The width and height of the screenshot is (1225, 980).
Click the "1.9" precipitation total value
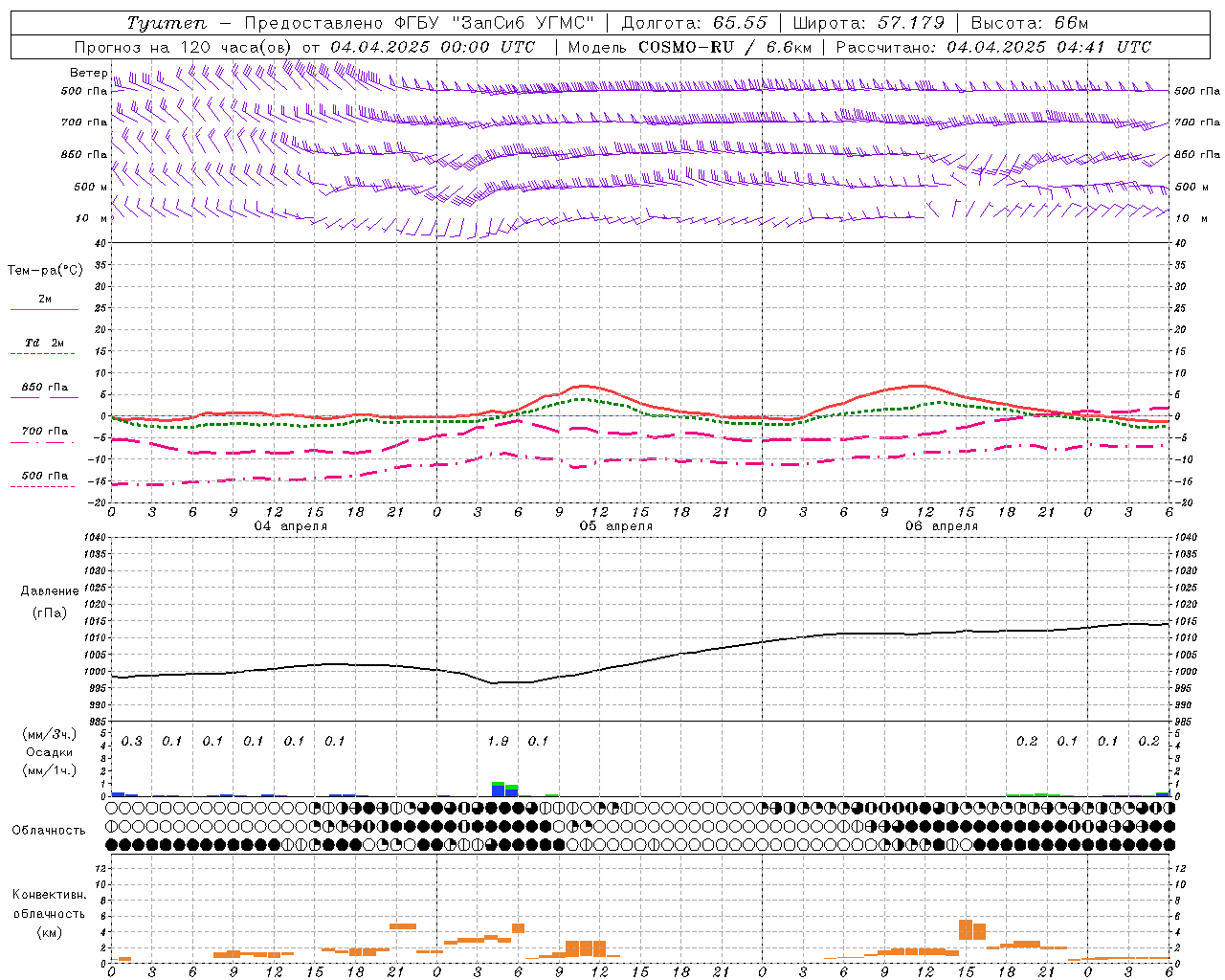click(498, 742)
